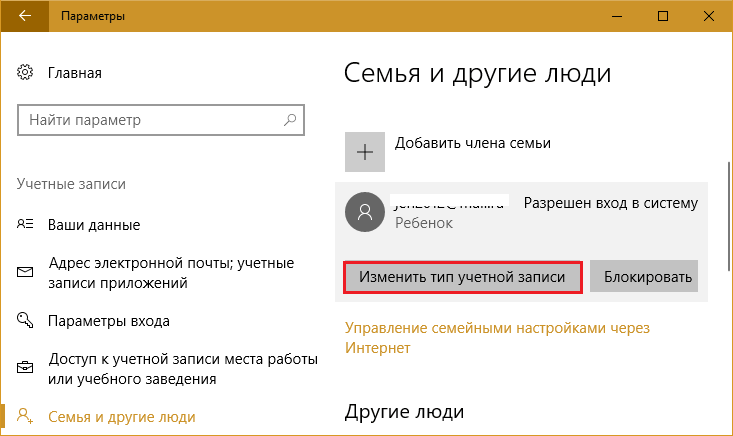Open Ваши данные section
Viewport: 733px width, 436px height.
[x=94, y=225]
